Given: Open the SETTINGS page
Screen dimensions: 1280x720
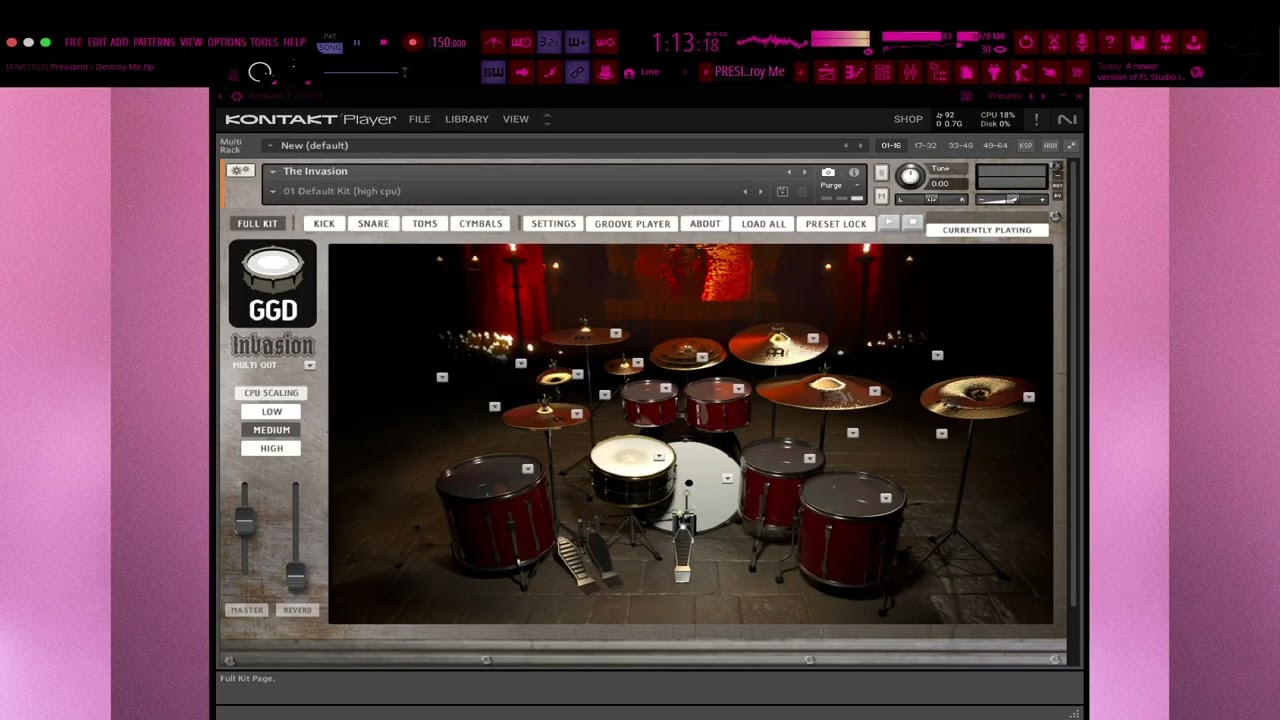Looking at the screenshot, I should (554, 224).
